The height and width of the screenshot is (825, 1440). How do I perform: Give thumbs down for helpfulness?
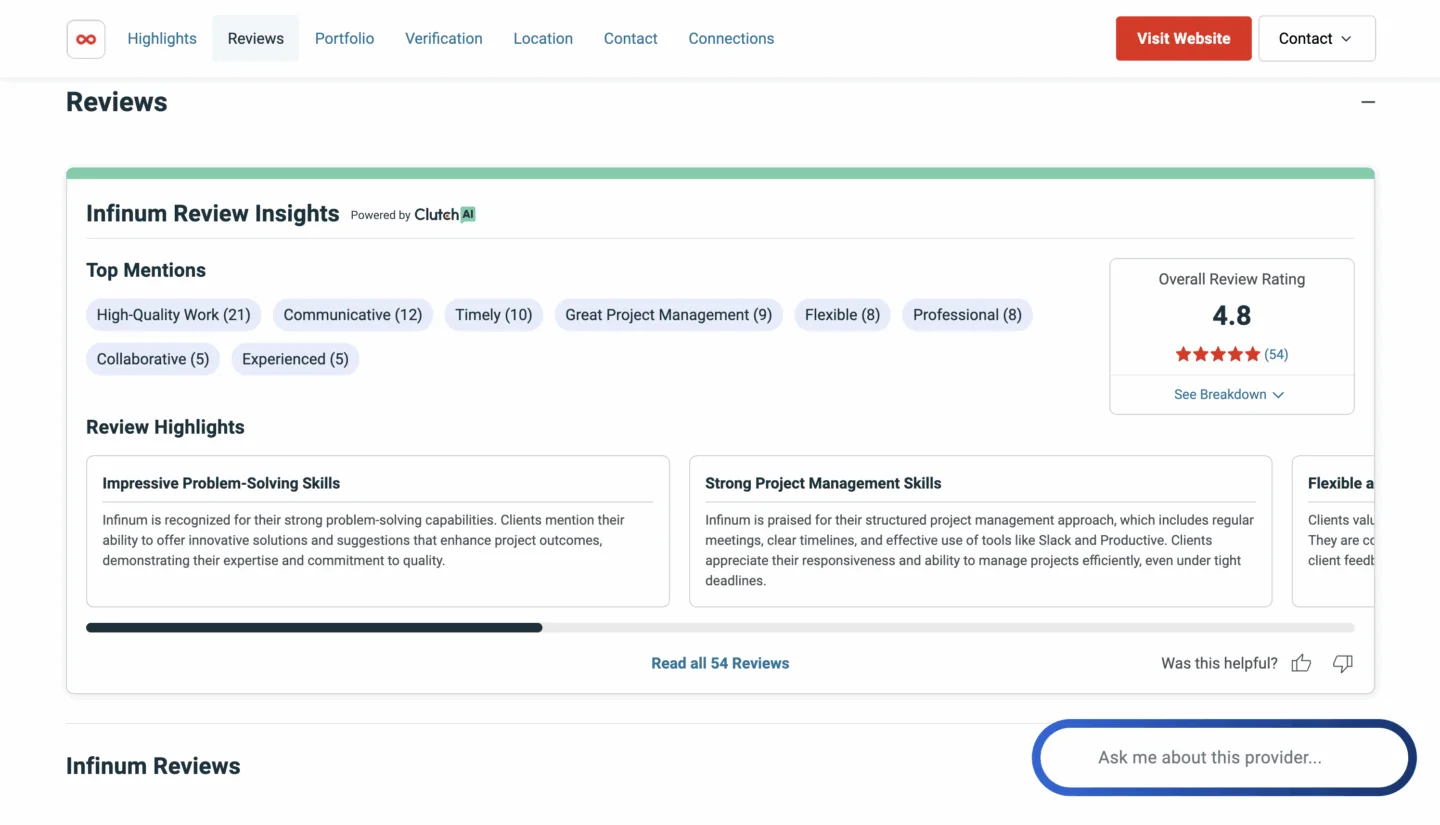coord(1343,663)
